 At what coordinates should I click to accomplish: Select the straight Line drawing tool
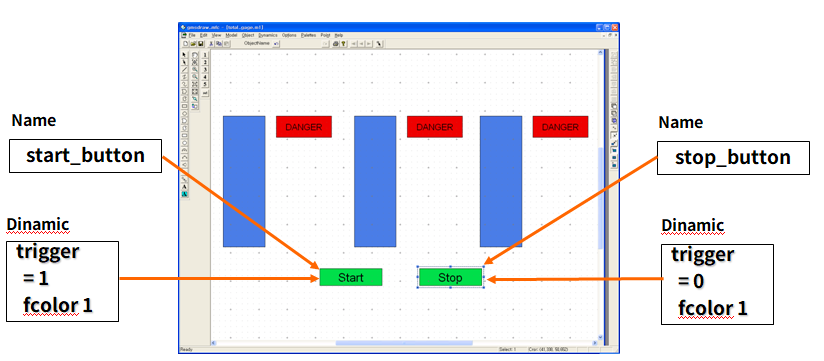[184, 69]
